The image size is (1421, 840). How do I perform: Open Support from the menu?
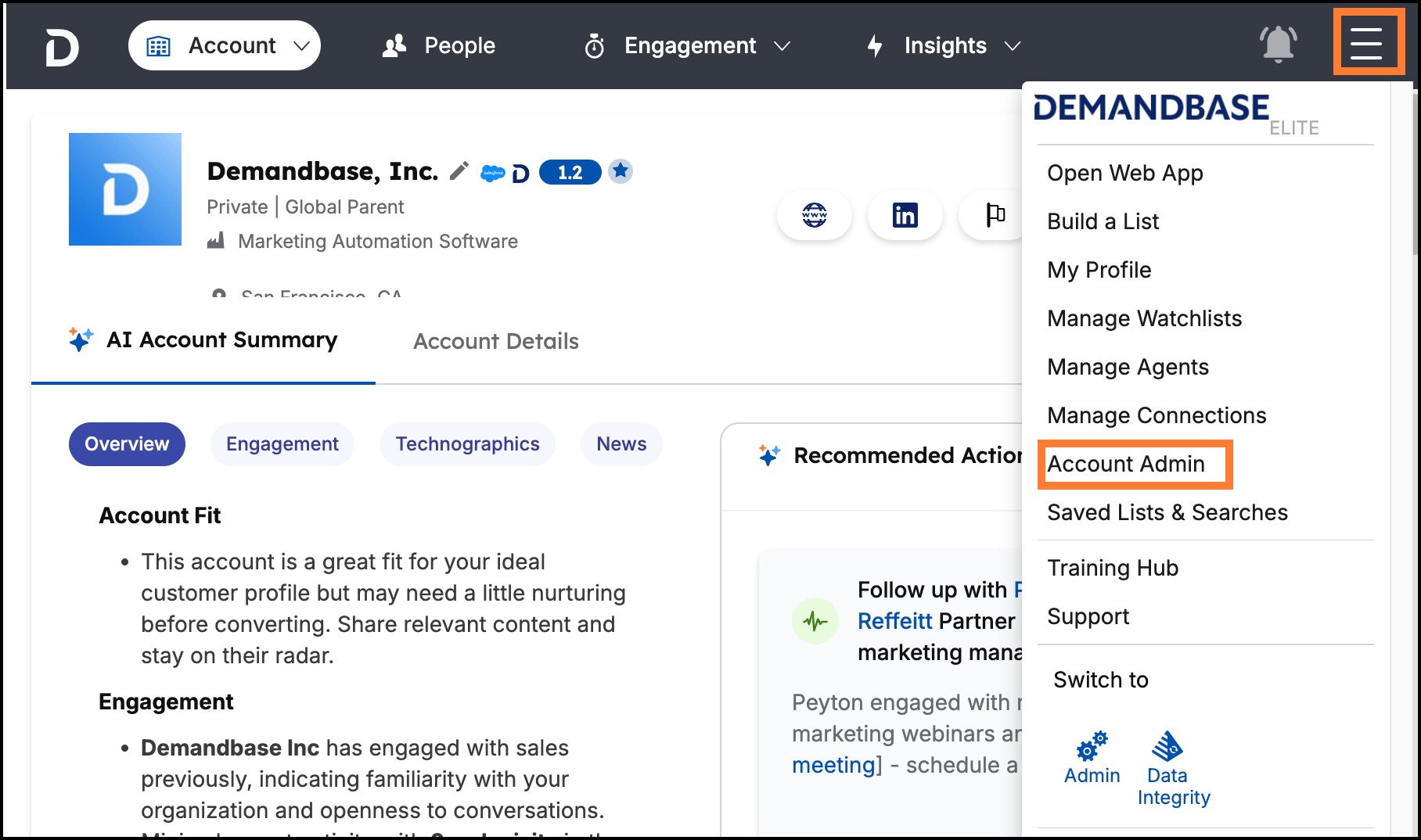1088,616
